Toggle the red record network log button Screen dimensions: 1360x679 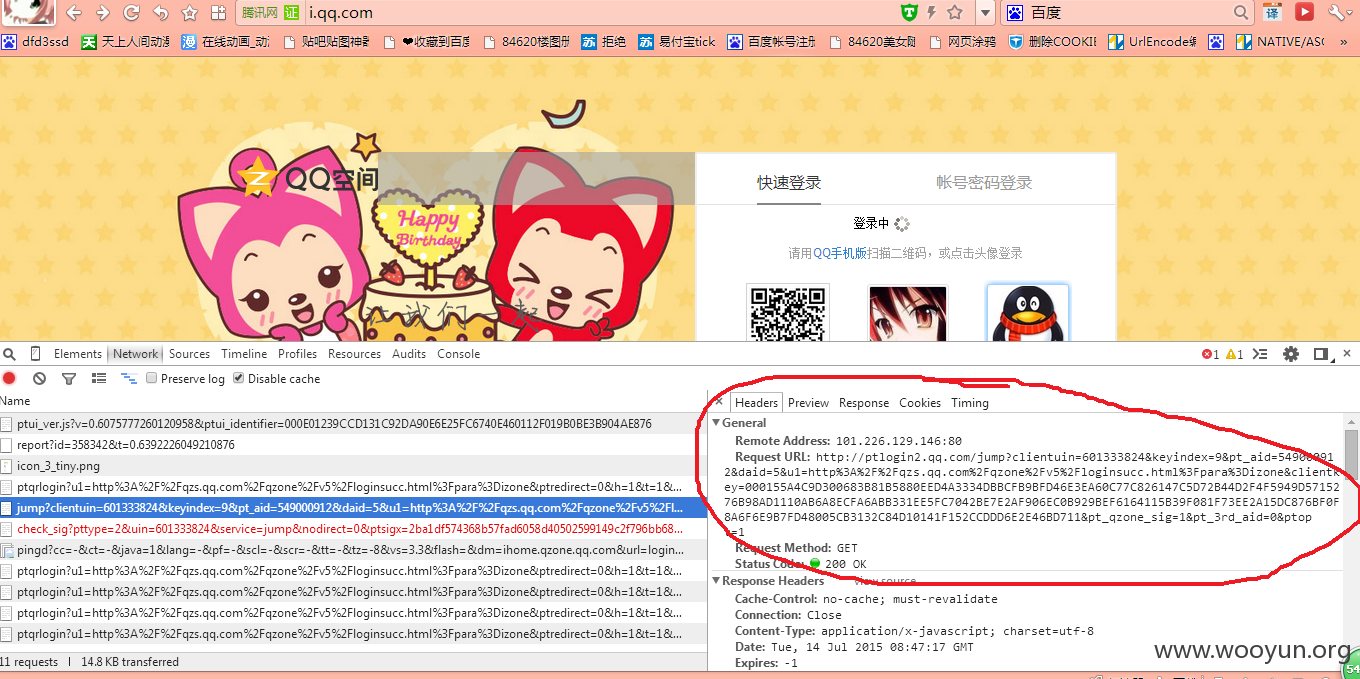(9, 378)
